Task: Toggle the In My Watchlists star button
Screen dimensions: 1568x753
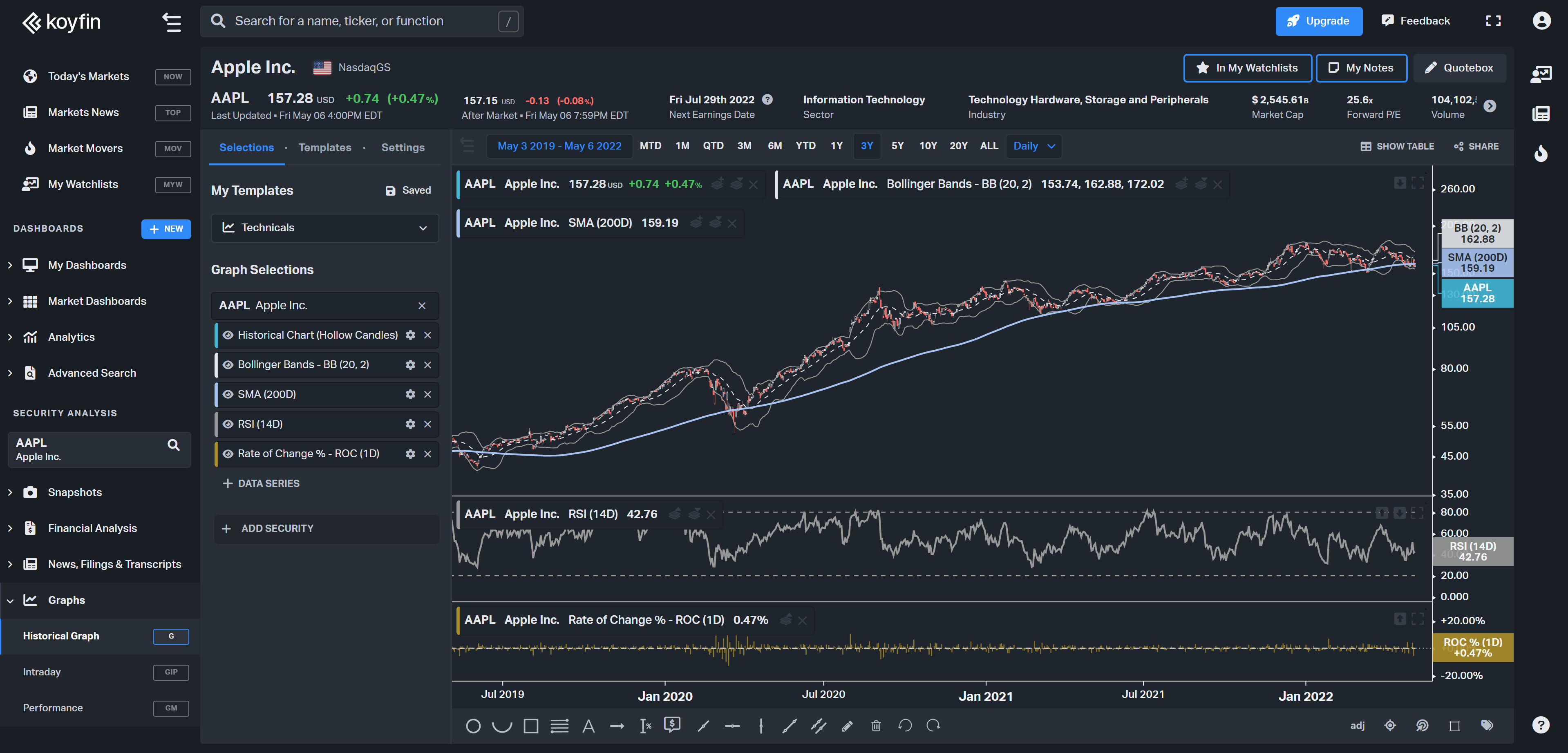Action: point(1247,67)
